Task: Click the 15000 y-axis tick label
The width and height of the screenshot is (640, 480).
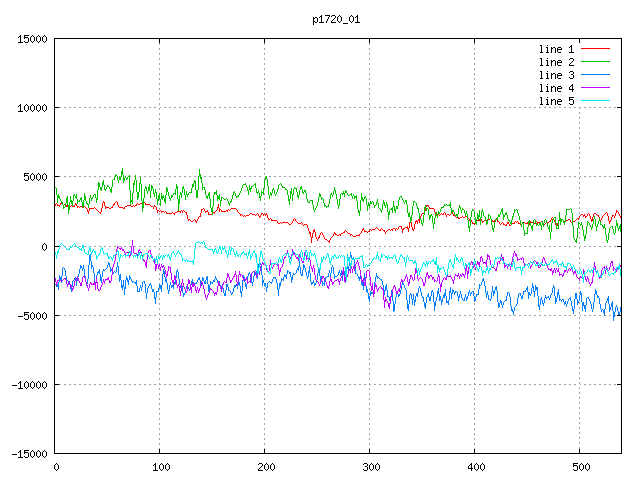Action: [32, 39]
